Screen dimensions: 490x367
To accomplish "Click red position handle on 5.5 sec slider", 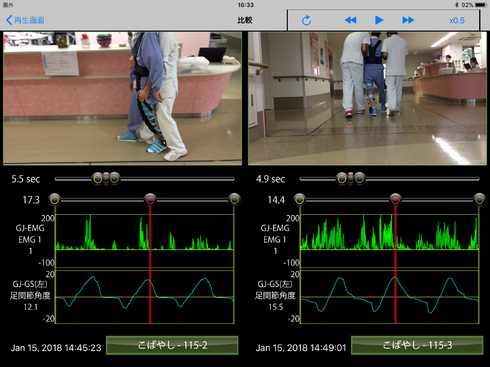I will [x=106, y=179].
